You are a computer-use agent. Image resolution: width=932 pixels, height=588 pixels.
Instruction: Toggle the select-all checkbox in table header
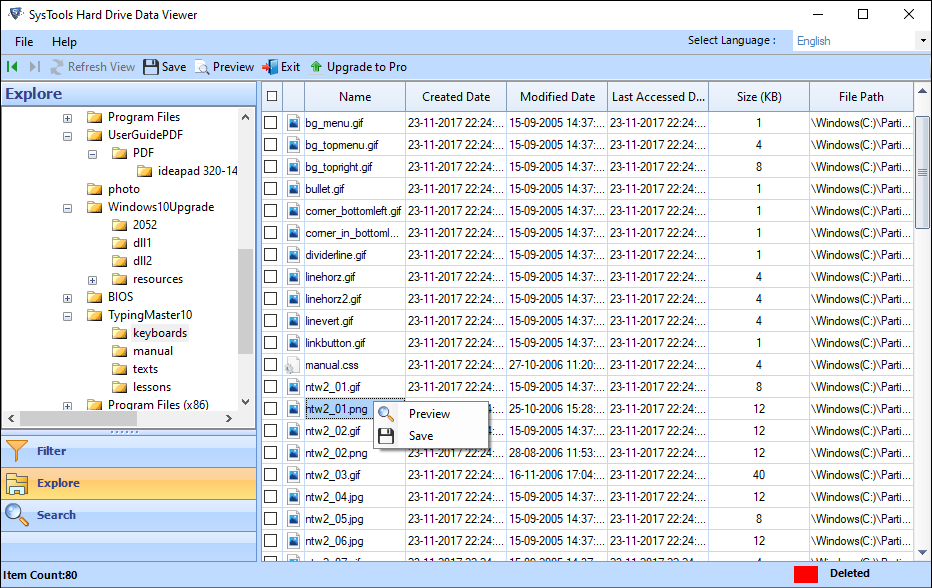(x=272, y=96)
